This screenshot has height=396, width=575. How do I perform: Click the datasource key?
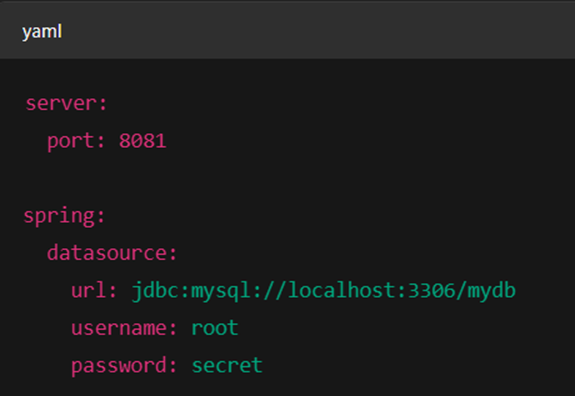[107, 253]
